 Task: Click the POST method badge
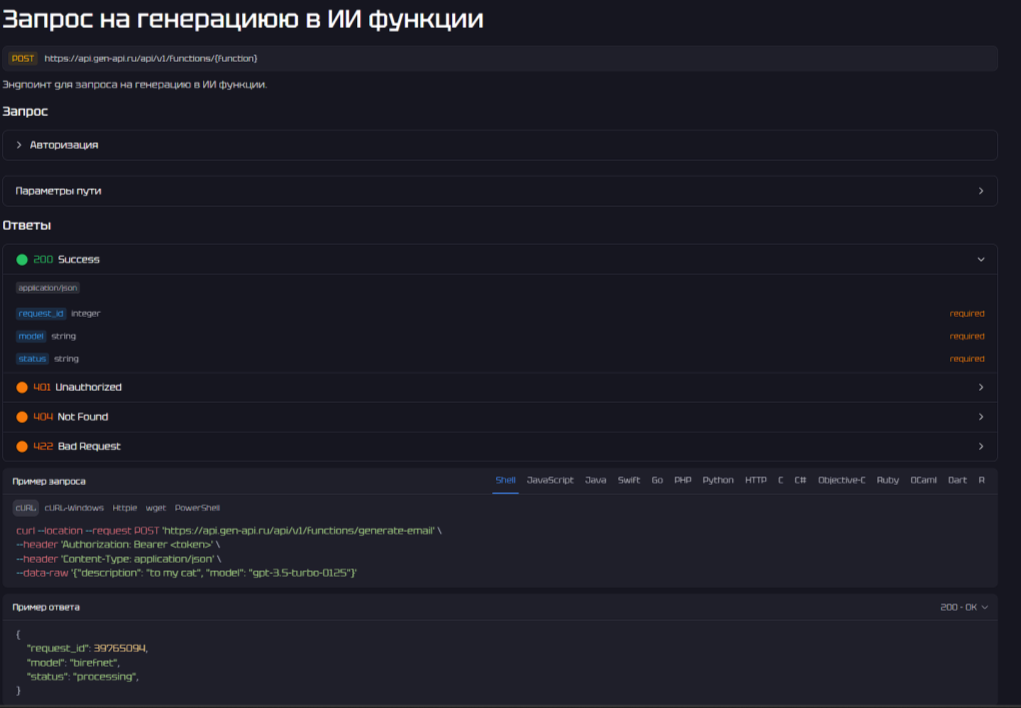pyautogui.click(x=22, y=58)
